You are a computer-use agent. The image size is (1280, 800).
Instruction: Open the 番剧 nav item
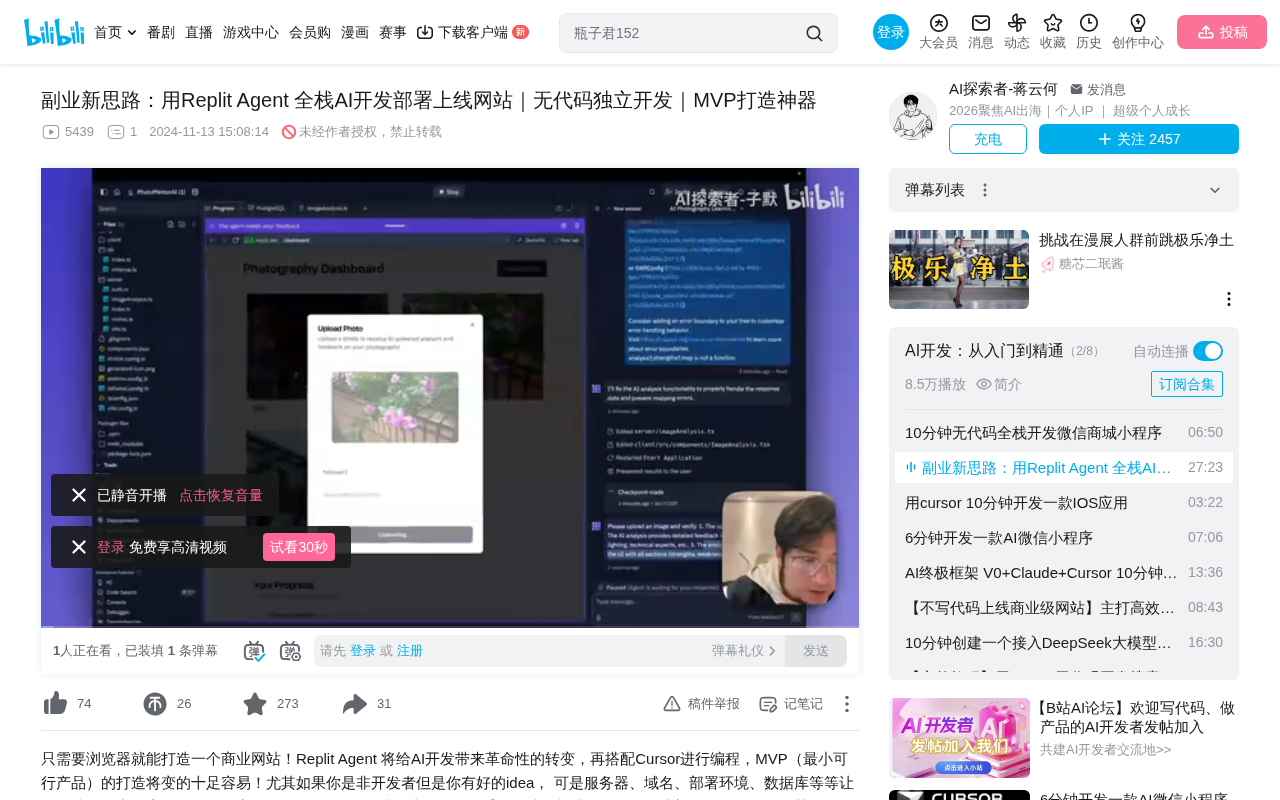point(161,32)
